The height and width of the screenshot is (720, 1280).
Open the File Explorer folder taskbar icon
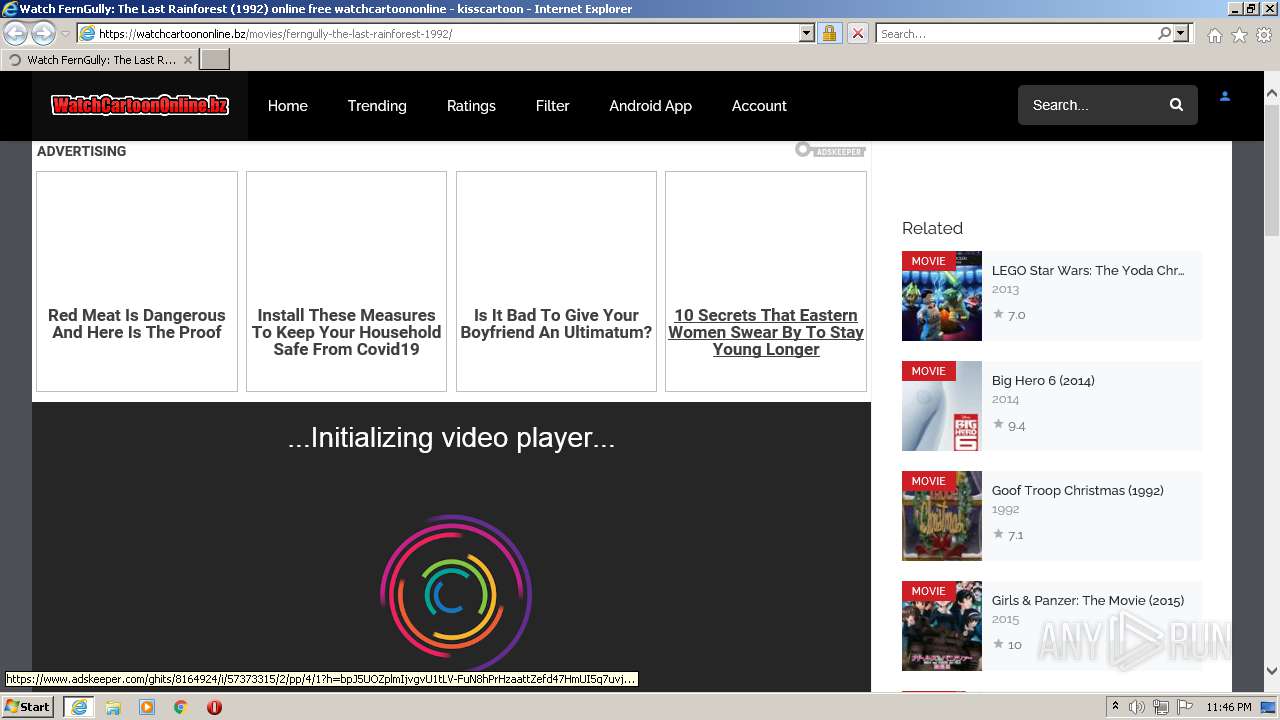(x=113, y=707)
